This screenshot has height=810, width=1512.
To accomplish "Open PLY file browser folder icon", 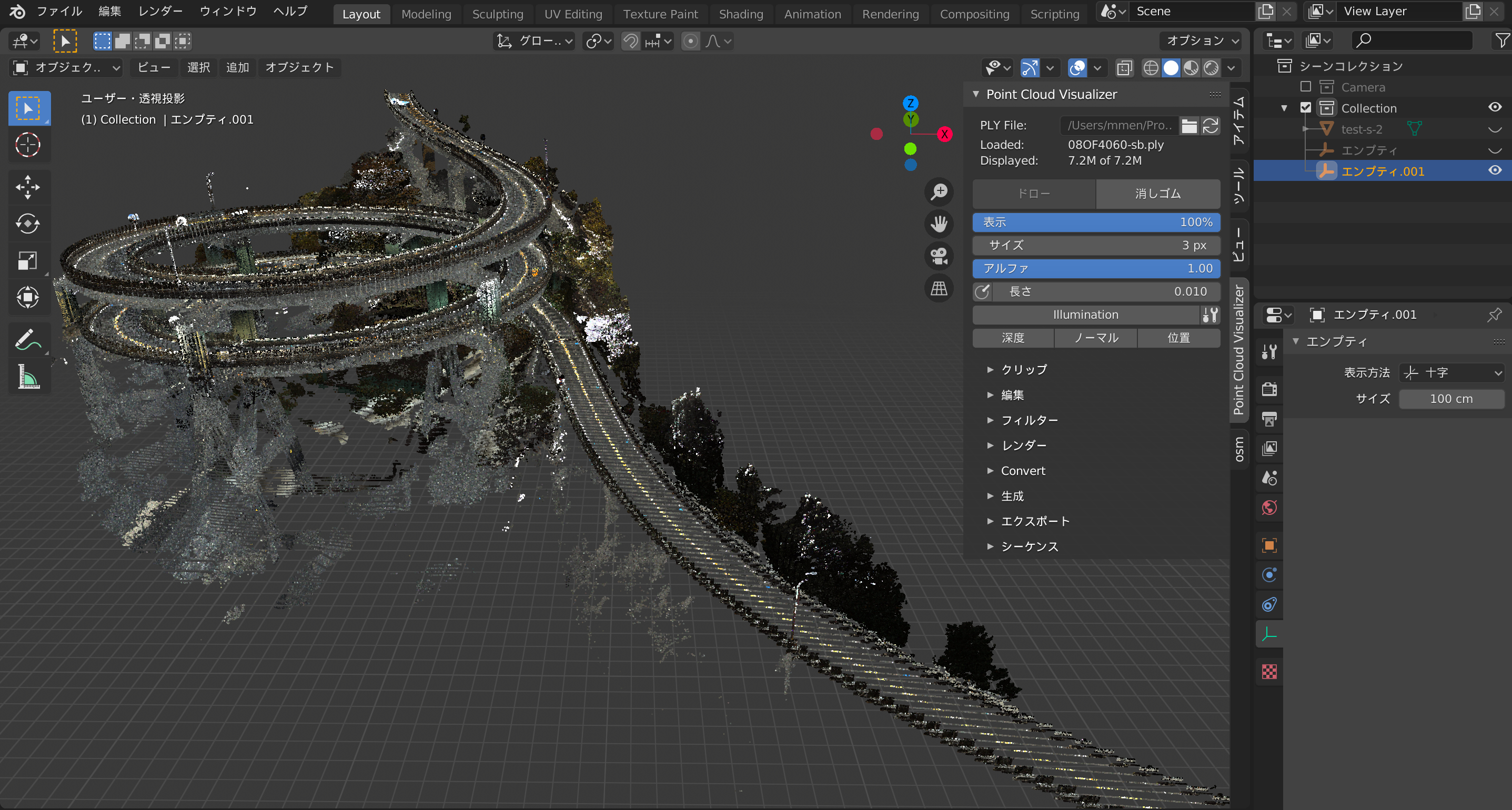I will (1189, 126).
